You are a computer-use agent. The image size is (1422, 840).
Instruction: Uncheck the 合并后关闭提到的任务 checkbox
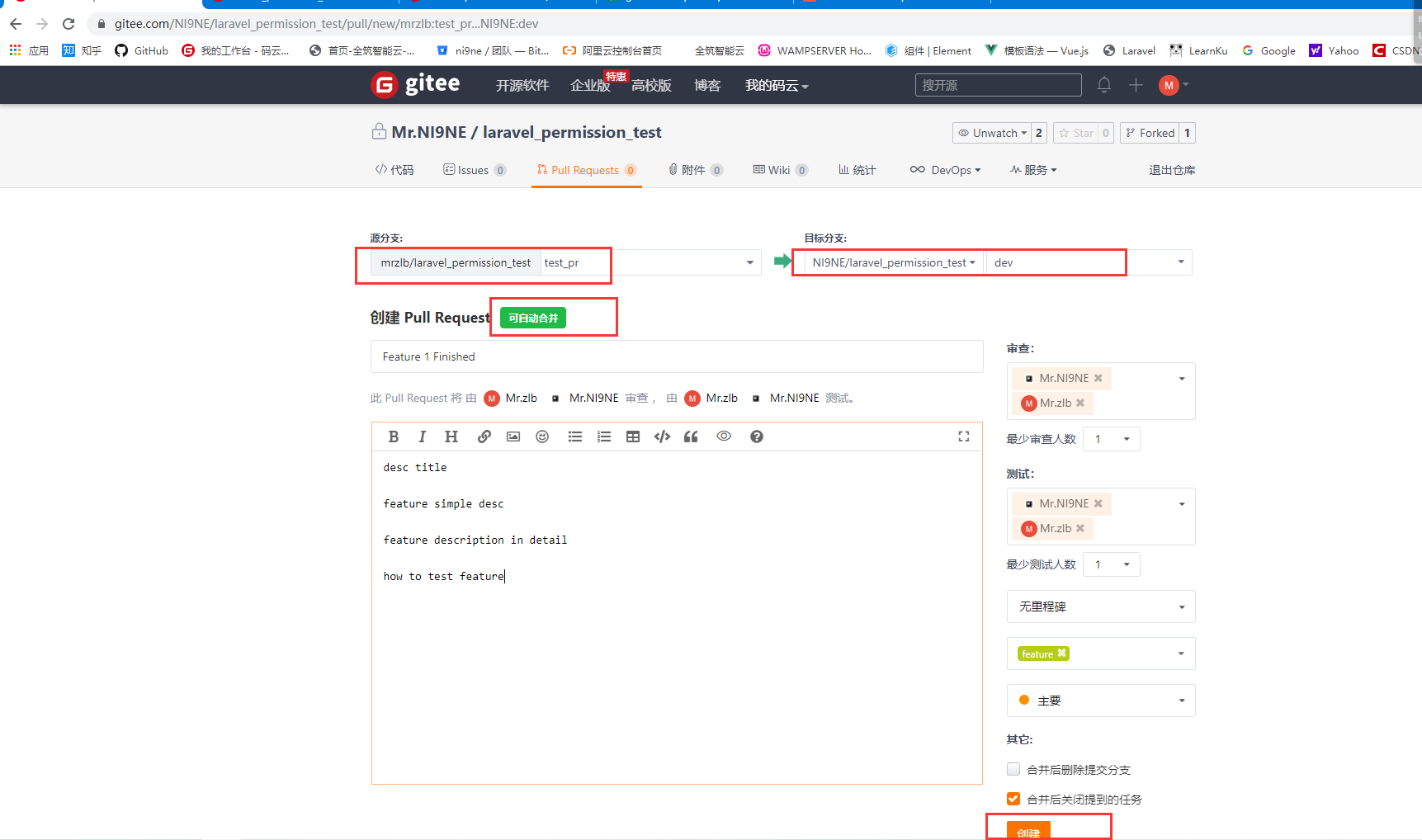point(1013,799)
